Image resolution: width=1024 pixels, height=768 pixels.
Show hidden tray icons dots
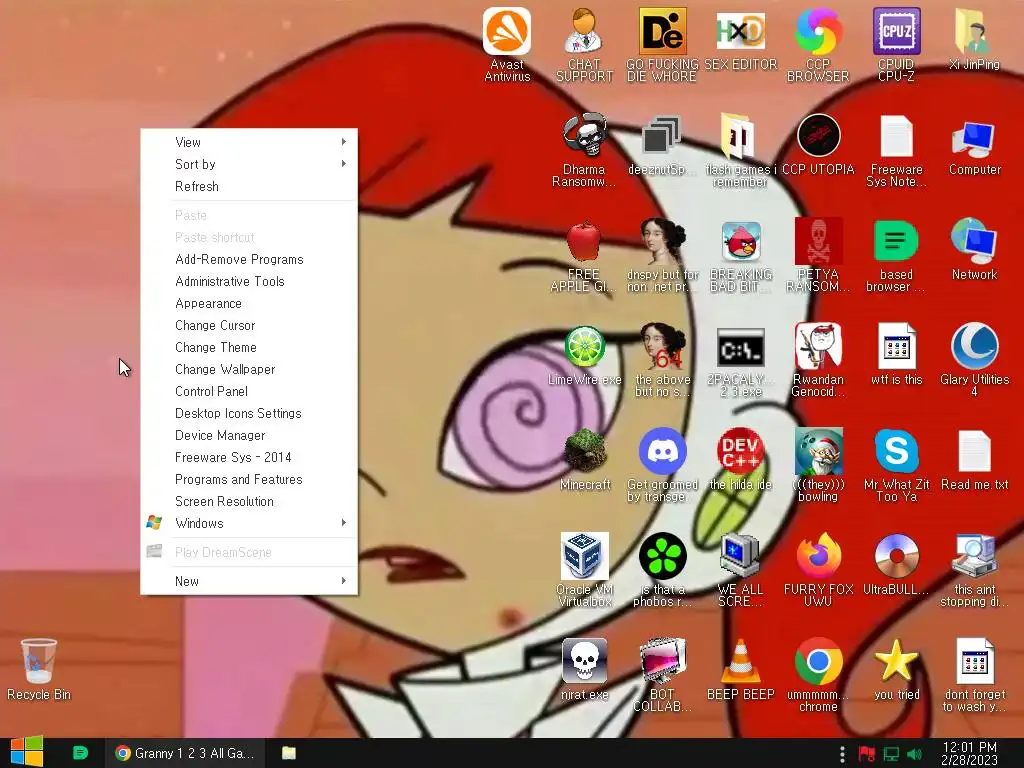(x=842, y=754)
